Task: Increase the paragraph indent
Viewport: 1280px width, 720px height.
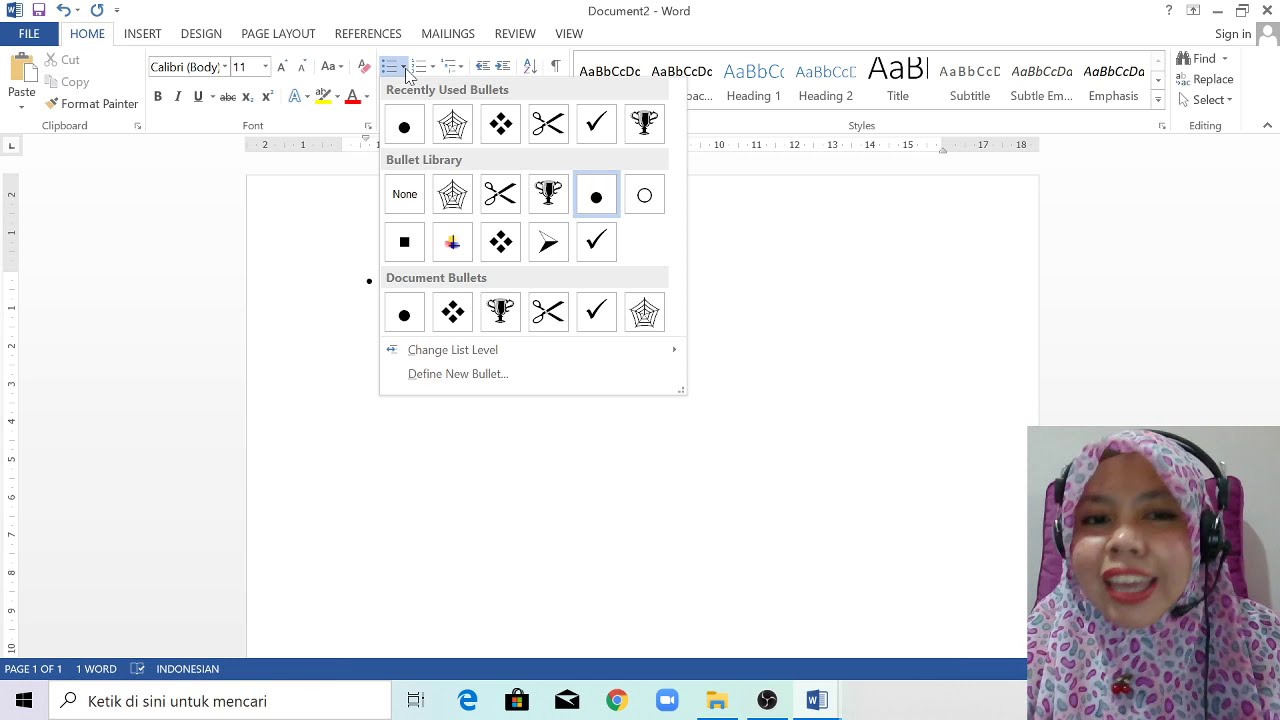Action: pyautogui.click(x=503, y=67)
